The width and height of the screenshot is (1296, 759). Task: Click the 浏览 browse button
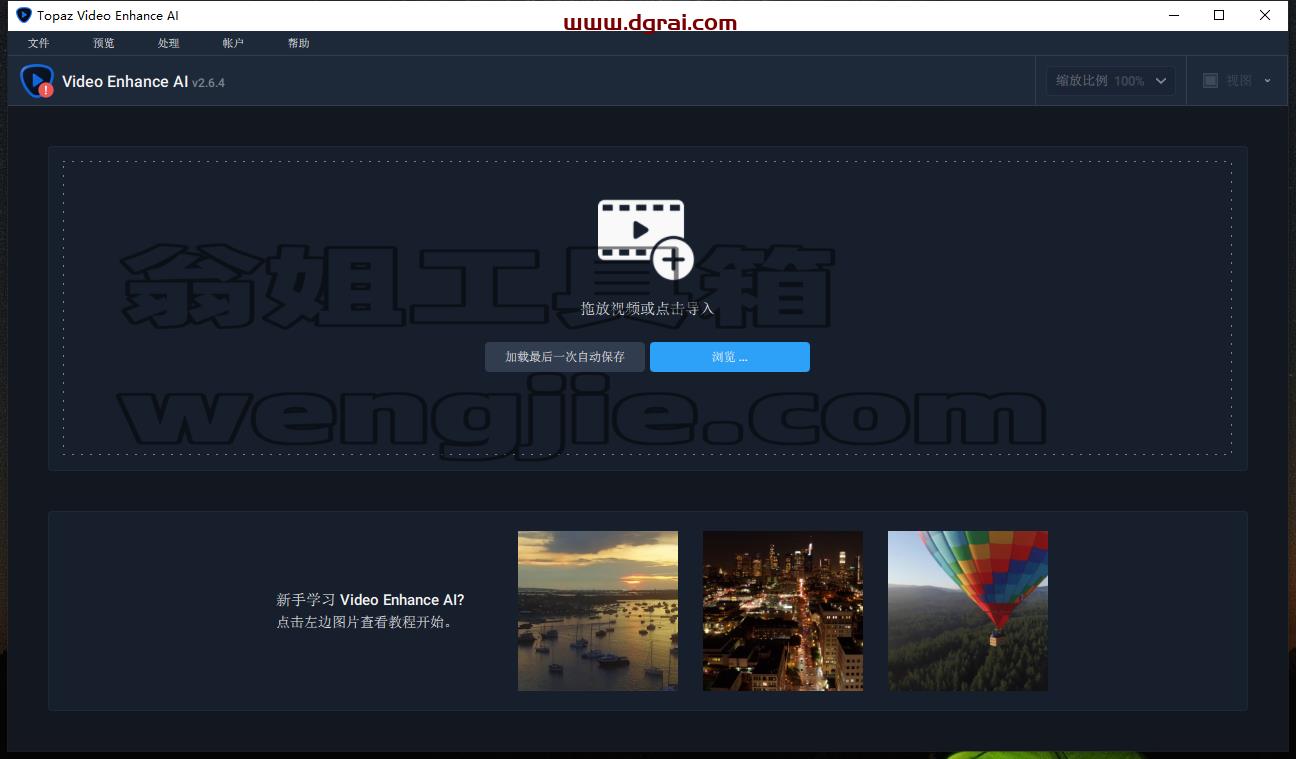pos(730,357)
